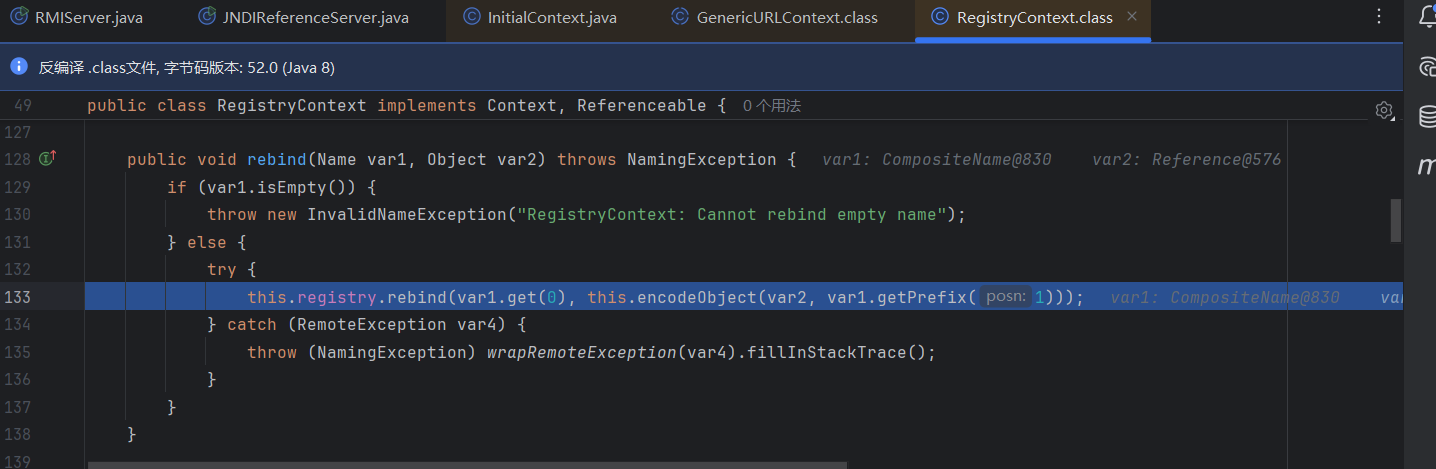Expand the editor gear settings popup
Screen dimensions: 1436x469
pos(1384,109)
